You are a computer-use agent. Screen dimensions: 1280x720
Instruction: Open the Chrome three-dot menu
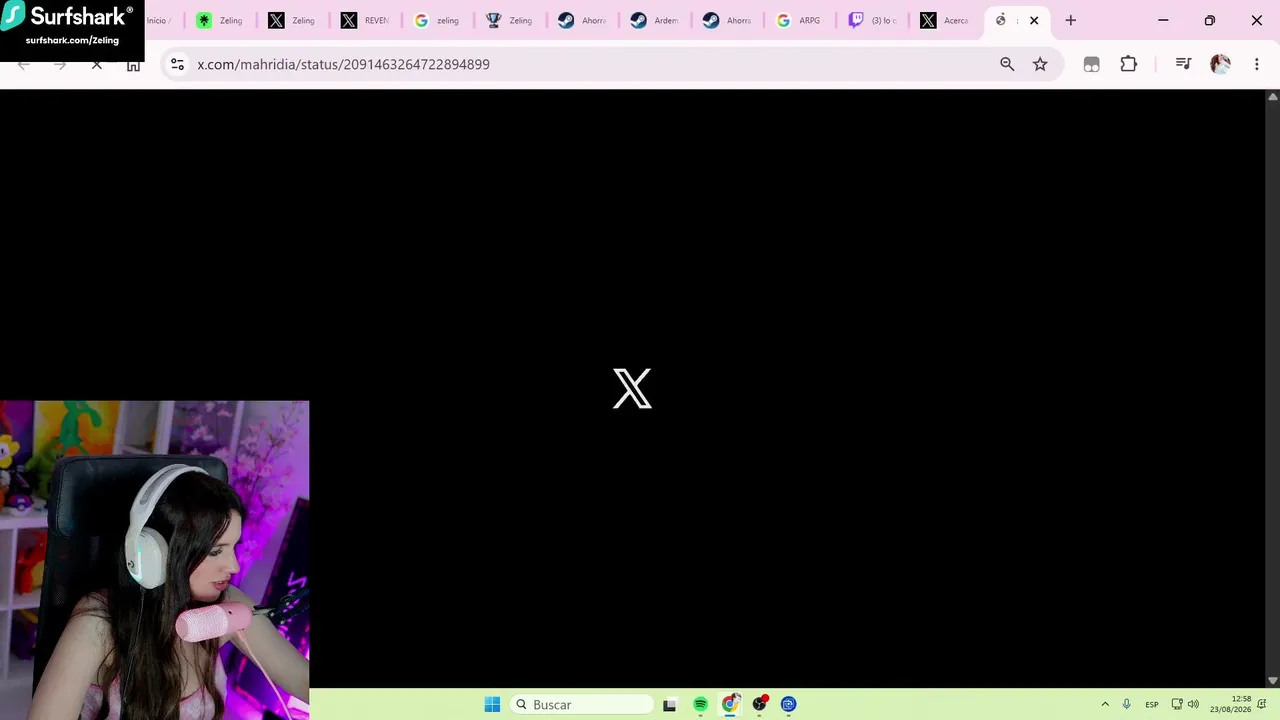point(1257,64)
